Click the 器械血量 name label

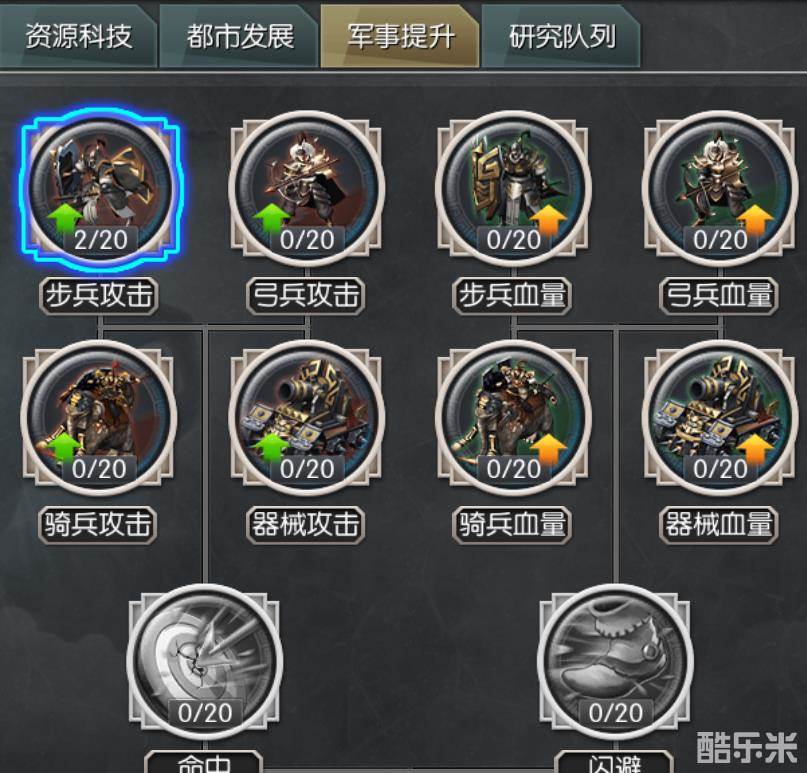pos(719,525)
